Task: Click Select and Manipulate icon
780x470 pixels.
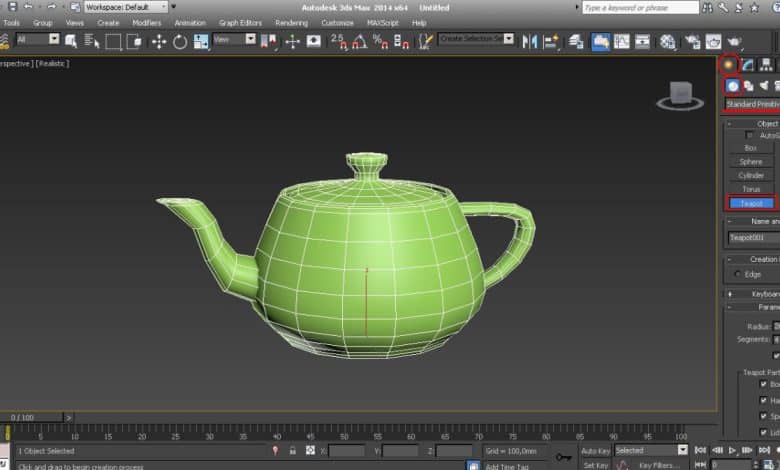Action: point(292,41)
